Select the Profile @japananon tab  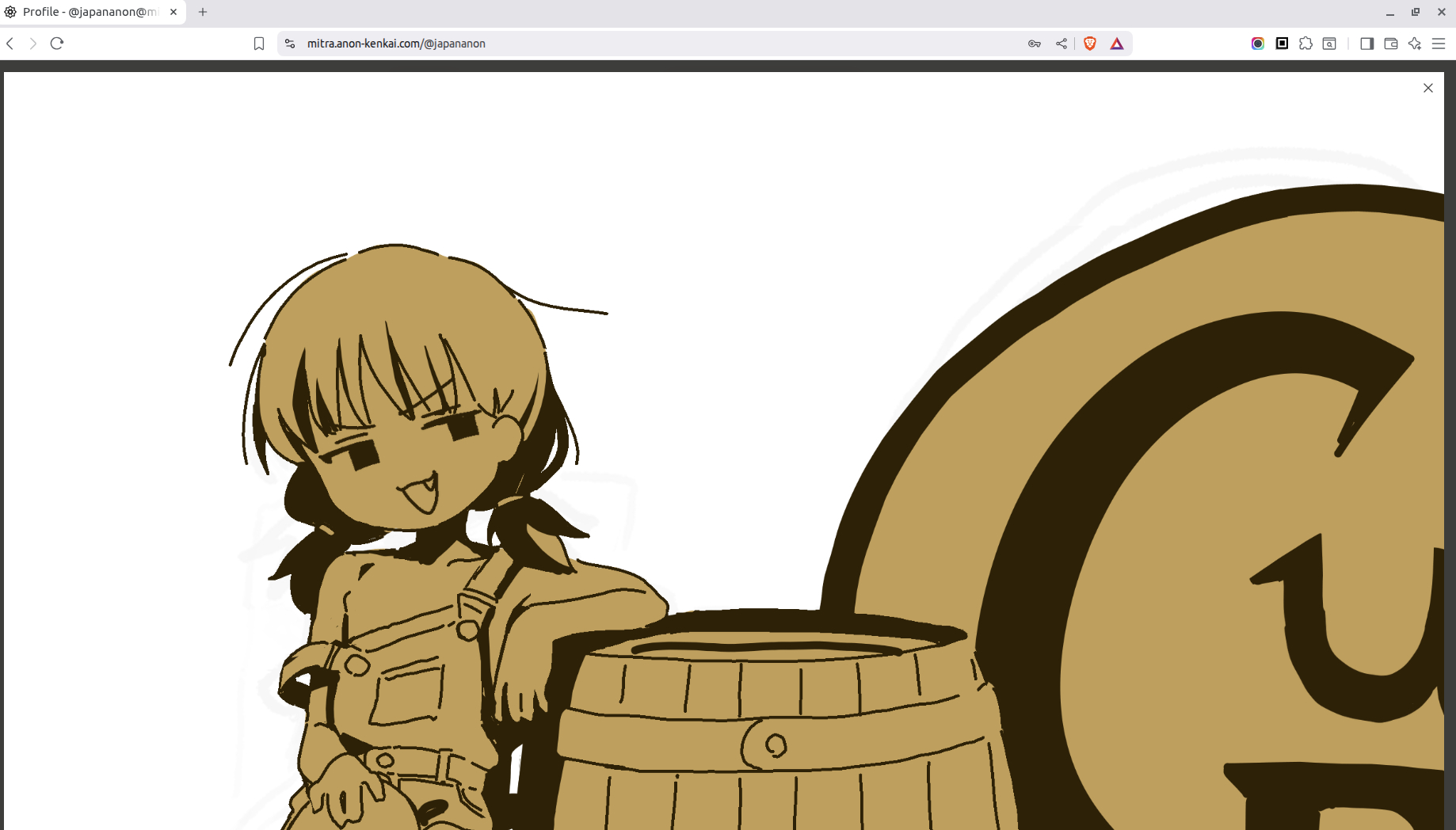pyautogui.click(x=89, y=12)
